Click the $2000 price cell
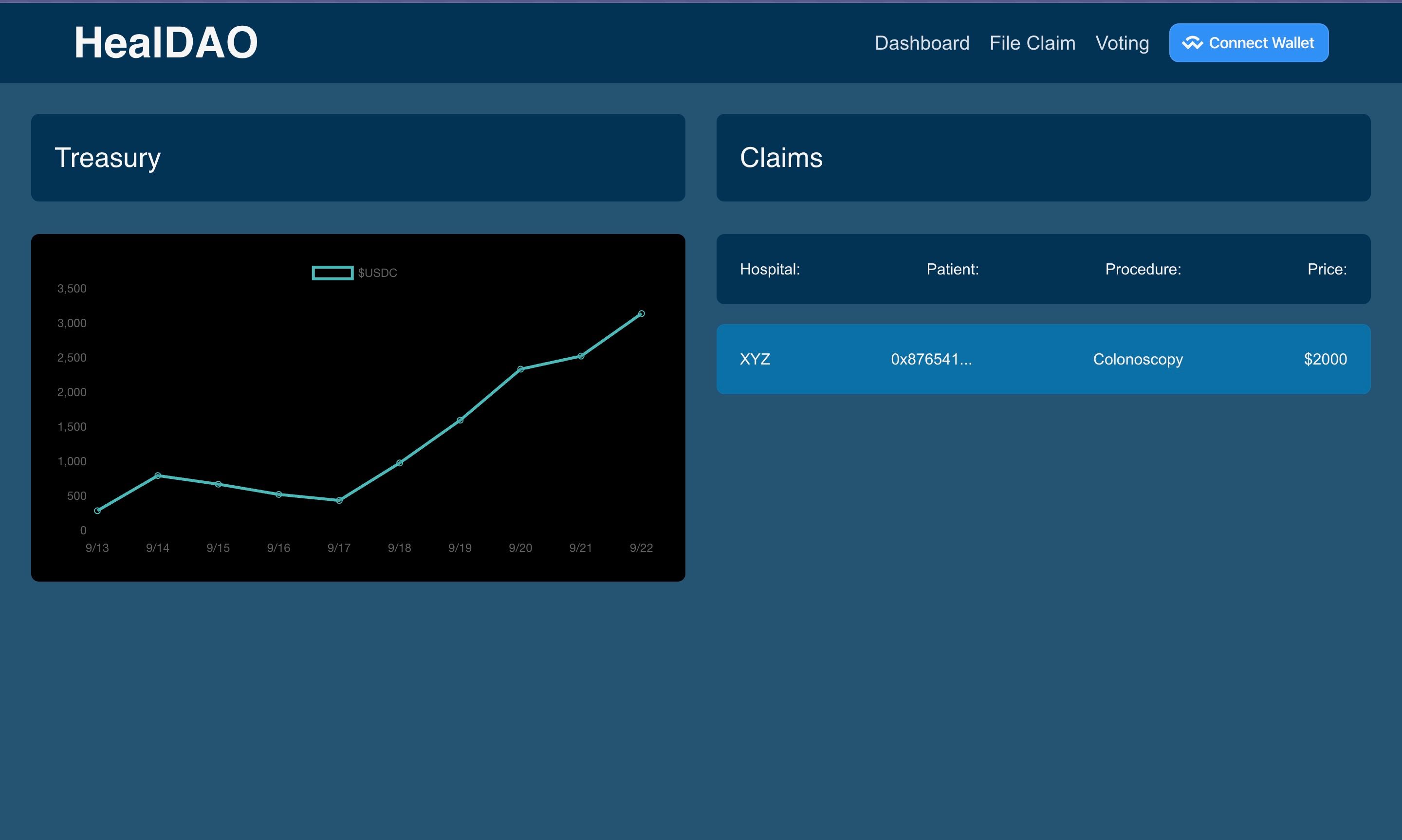Screen dimensions: 1402x840 coord(1325,360)
